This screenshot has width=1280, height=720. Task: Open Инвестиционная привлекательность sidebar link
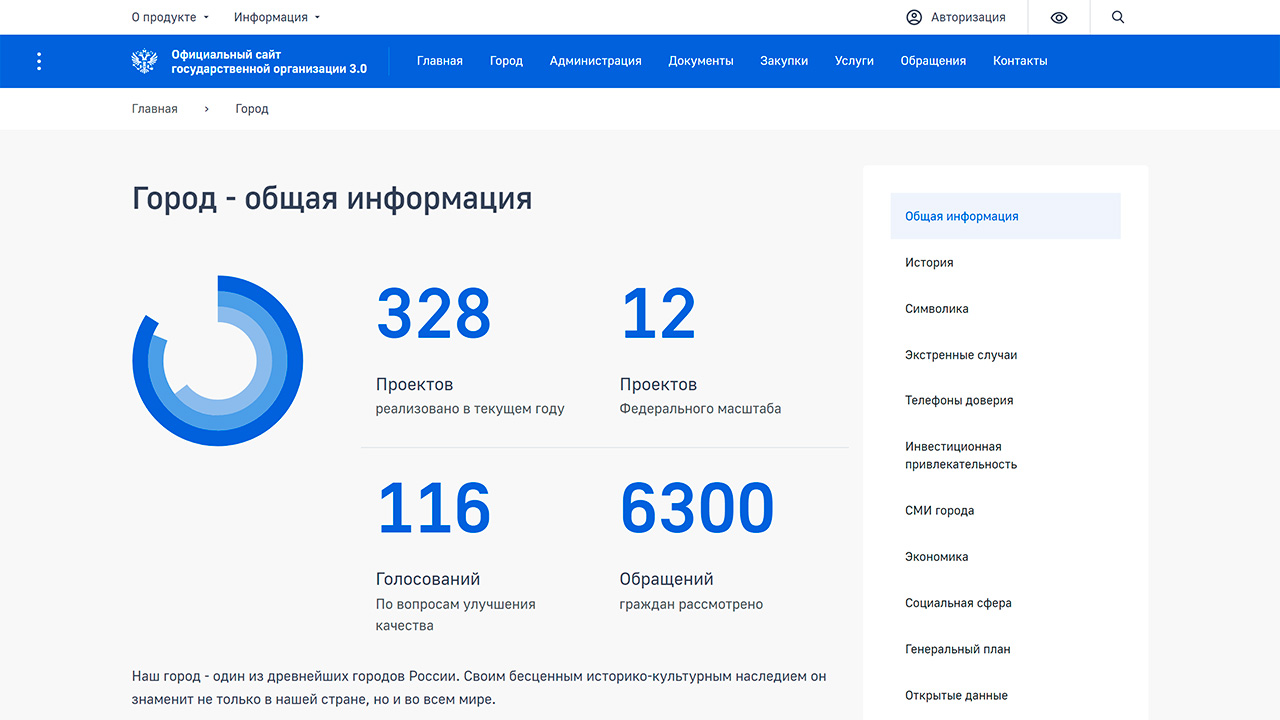click(x=961, y=455)
